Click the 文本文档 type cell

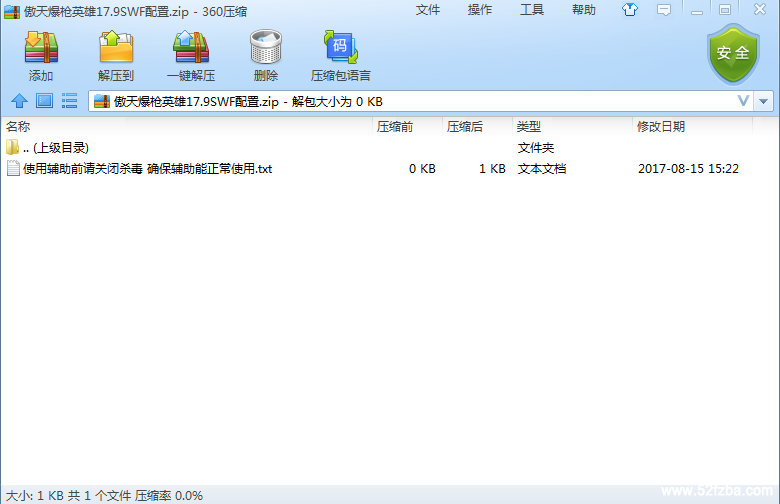click(542, 169)
